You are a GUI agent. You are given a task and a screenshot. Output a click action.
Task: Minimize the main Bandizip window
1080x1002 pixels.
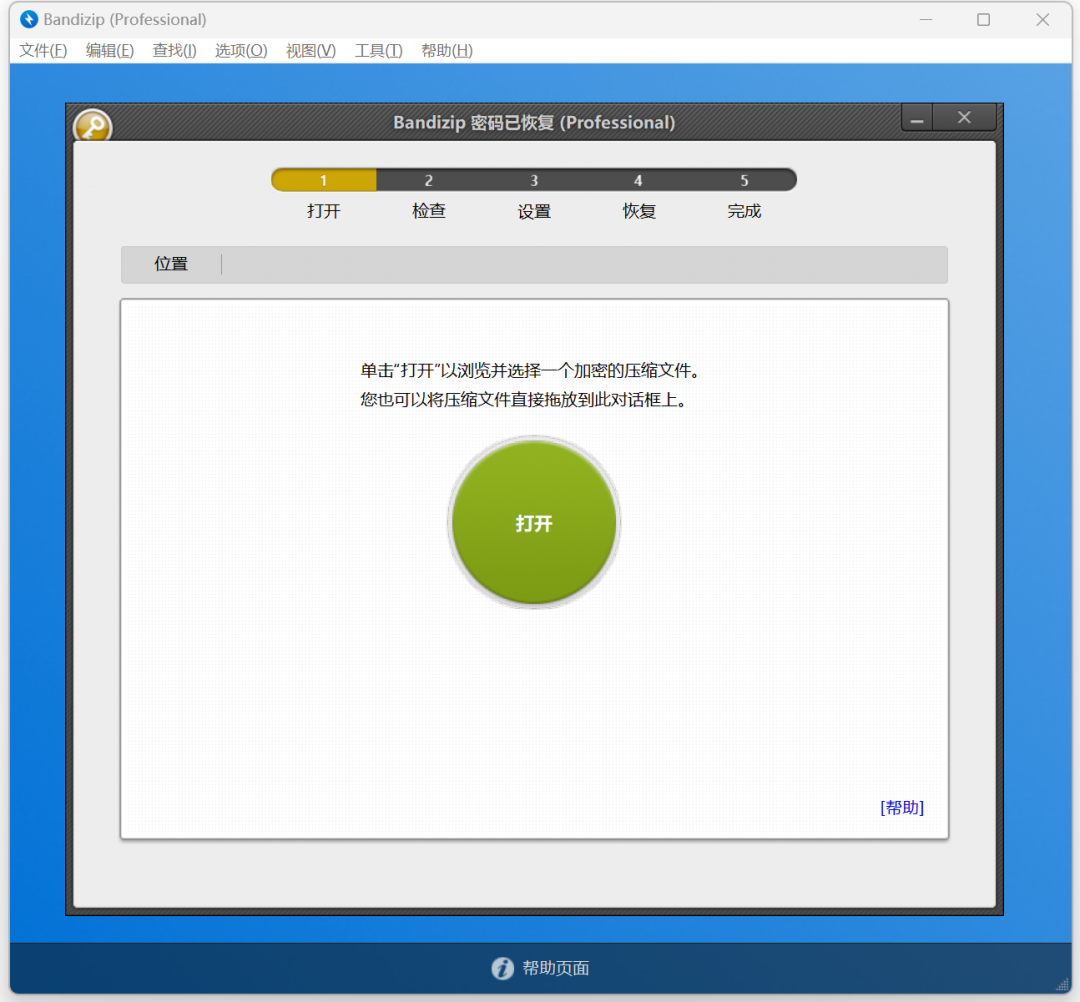(x=926, y=19)
